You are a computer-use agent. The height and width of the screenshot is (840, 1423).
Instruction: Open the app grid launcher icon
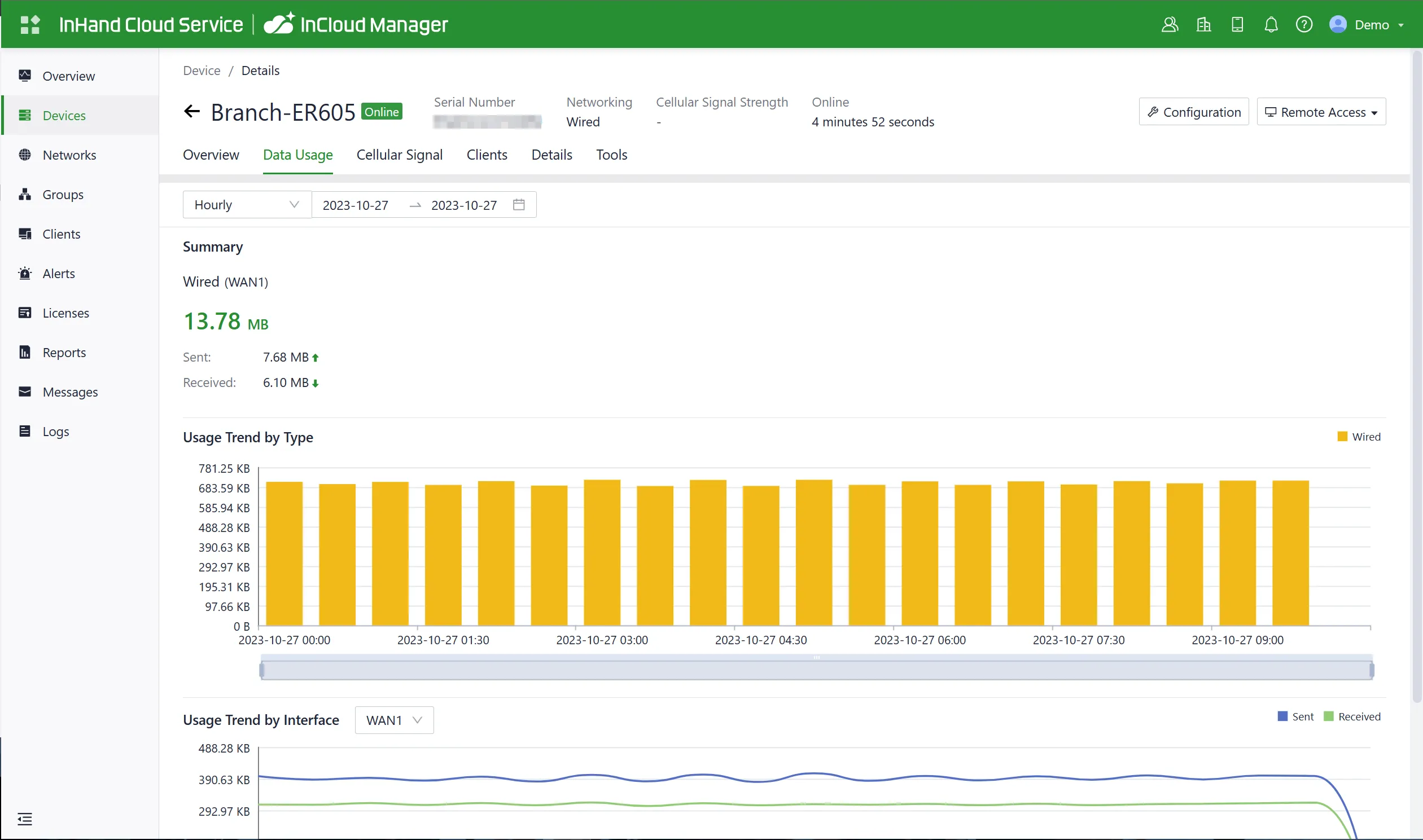pyautogui.click(x=29, y=24)
